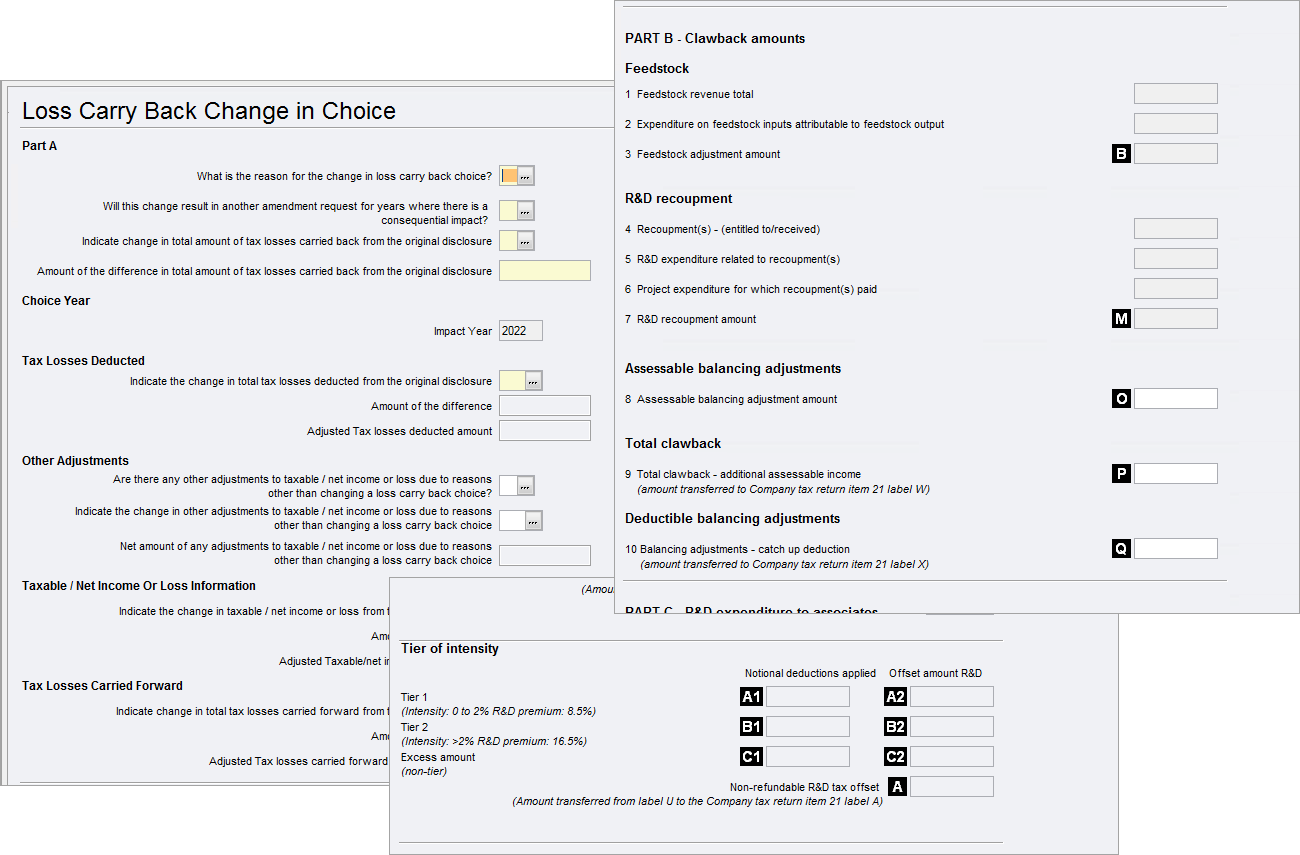Click the 'Deductible balancing adjustments' heading
Viewport: 1300px width, 855px height.
[x=732, y=519]
